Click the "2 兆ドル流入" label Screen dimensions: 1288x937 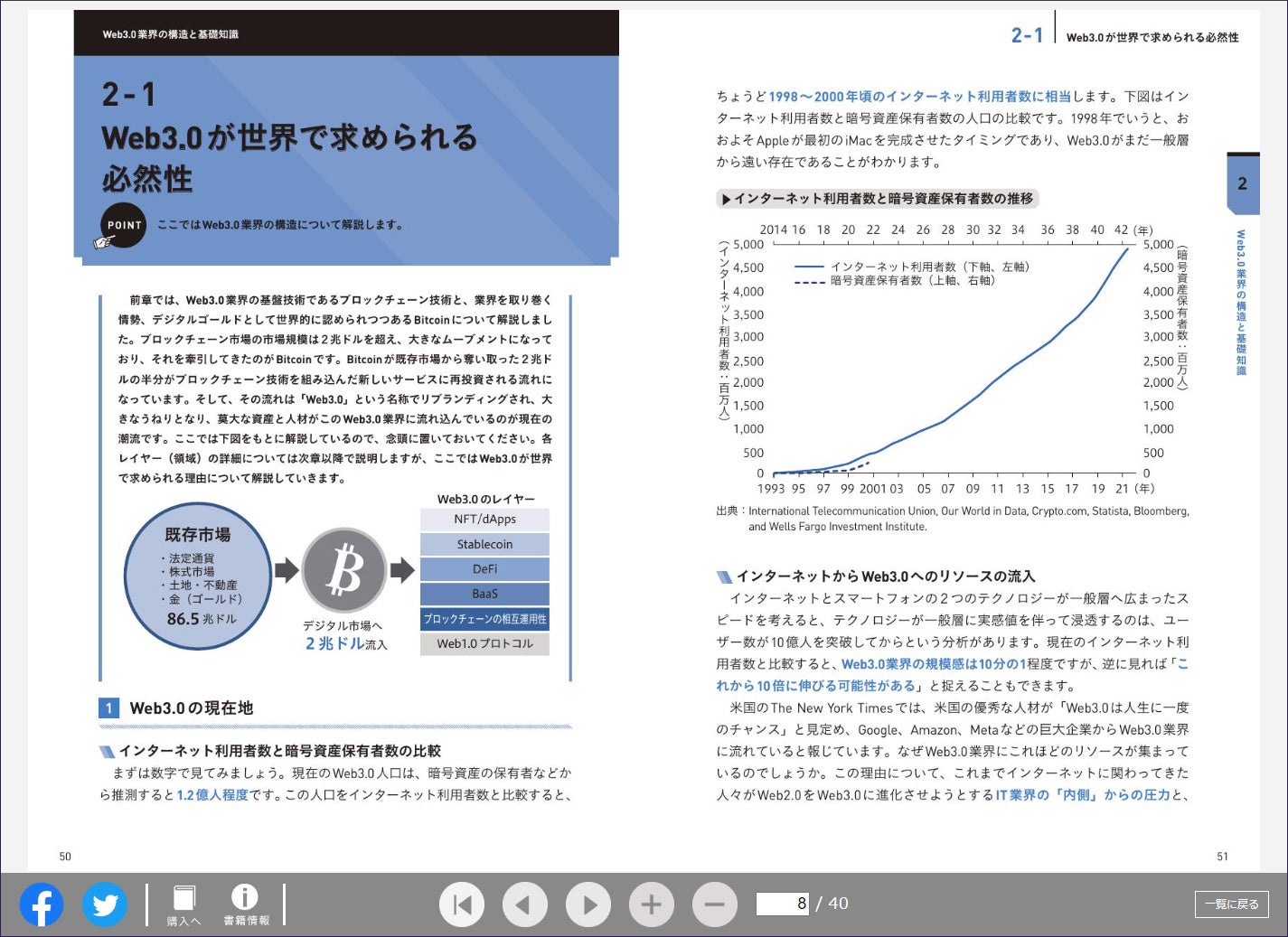point(346,643)
